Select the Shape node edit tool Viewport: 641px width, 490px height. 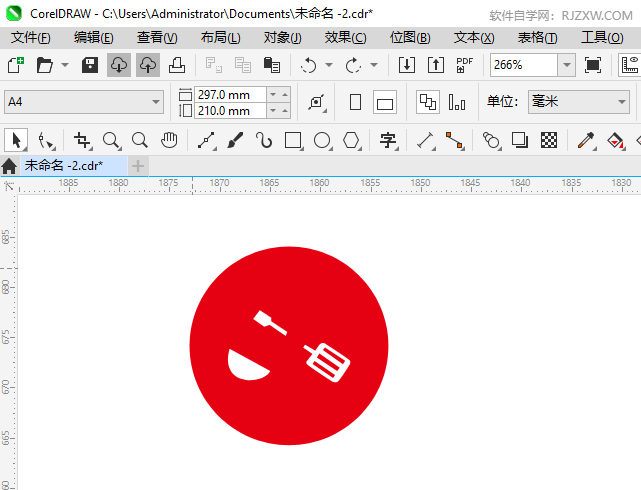point(45,141)
